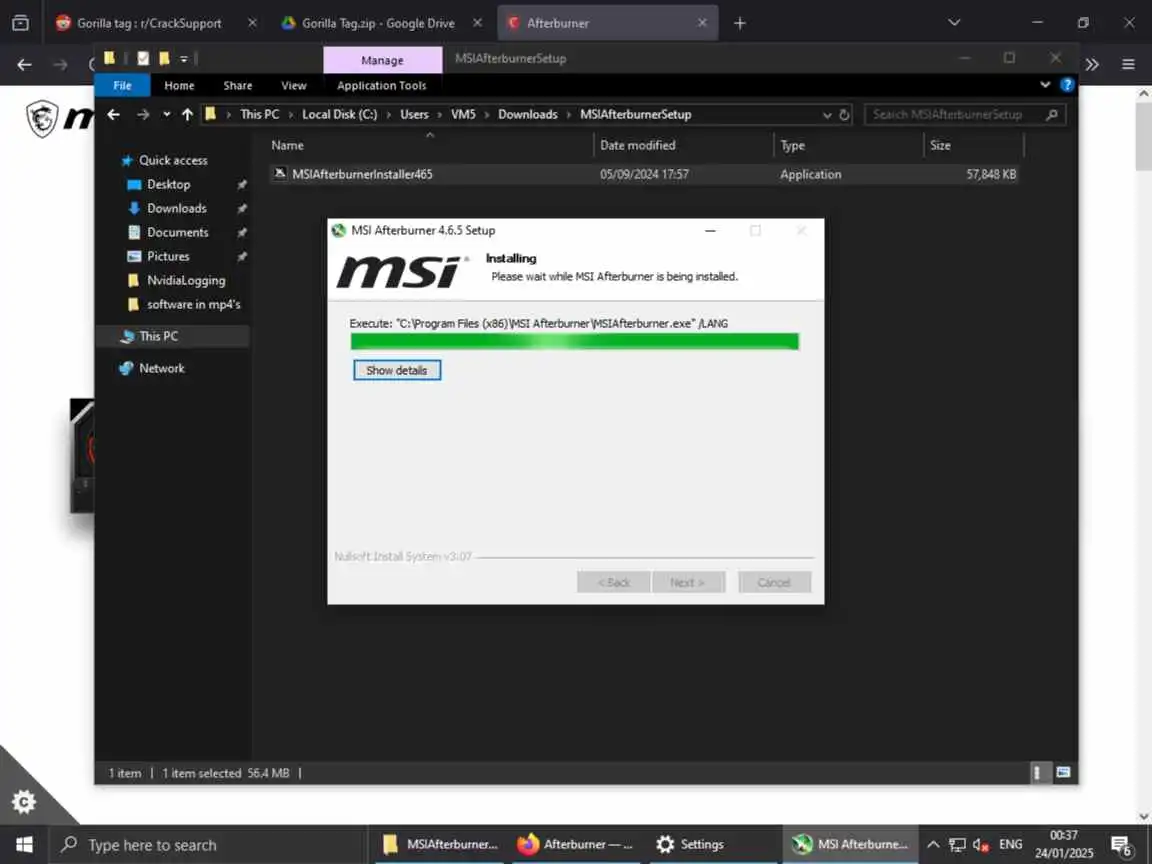Image resolution: width=1152 pixels, height=864 pixels.
Task: Open the Windows Start menu
Action: point(24,845)
